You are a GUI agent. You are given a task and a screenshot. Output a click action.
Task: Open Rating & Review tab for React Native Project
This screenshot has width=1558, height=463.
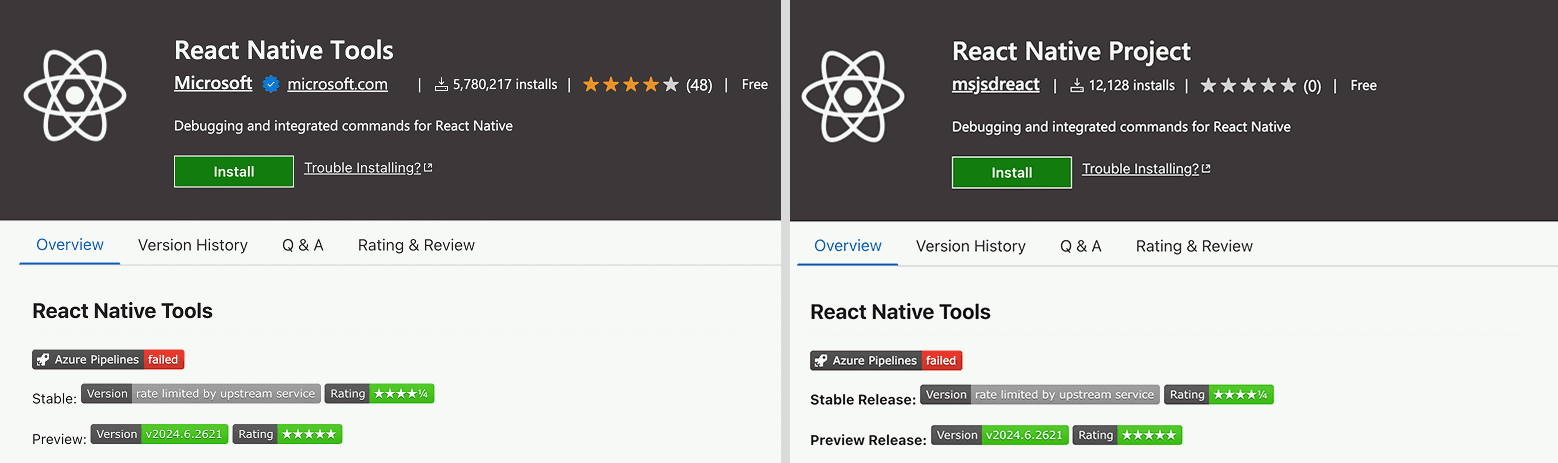pos(1194,246)
